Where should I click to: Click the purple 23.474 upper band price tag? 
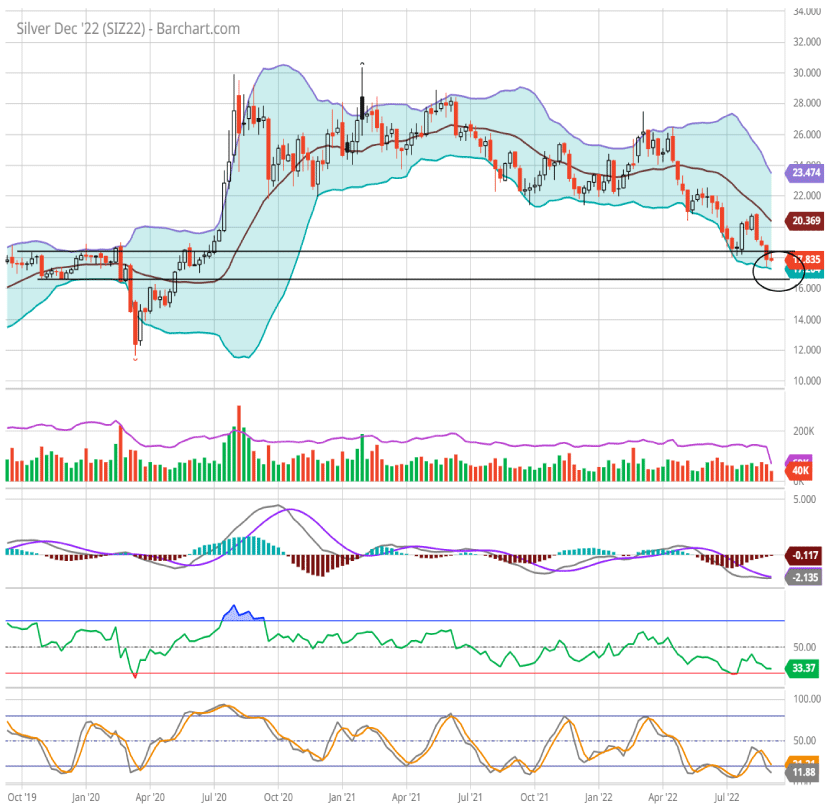805,172
